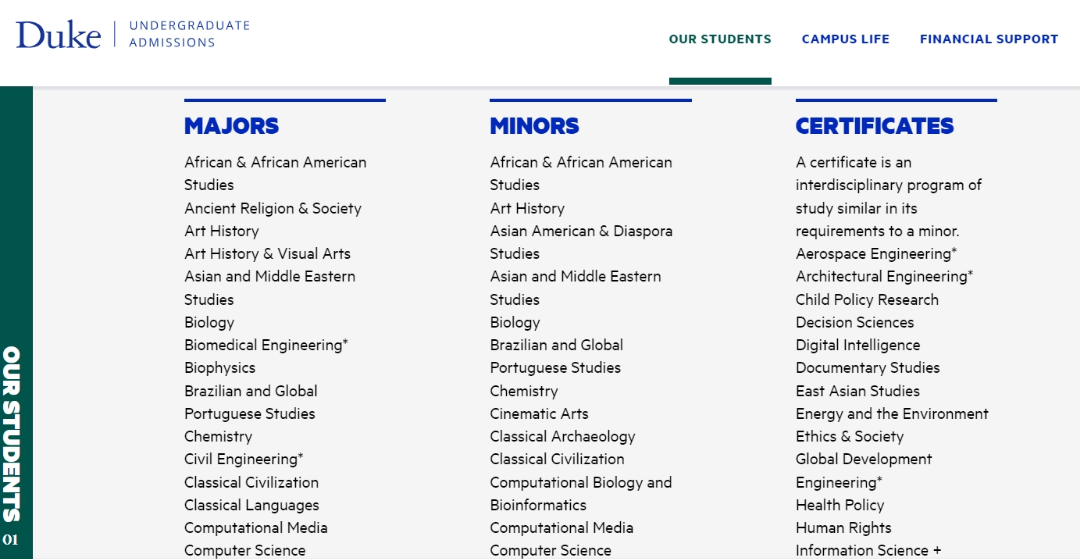1080x559 pixels.
Task: Click Classical Archaeology minor
Action: (x=563, y=436)
